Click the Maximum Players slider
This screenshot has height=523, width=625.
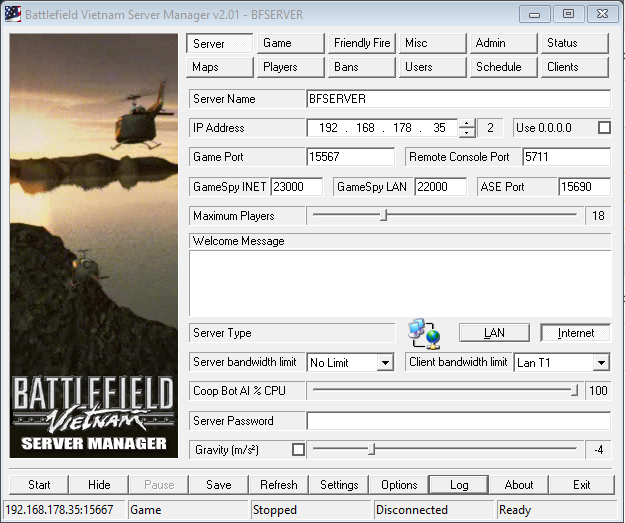pos(384,215)
